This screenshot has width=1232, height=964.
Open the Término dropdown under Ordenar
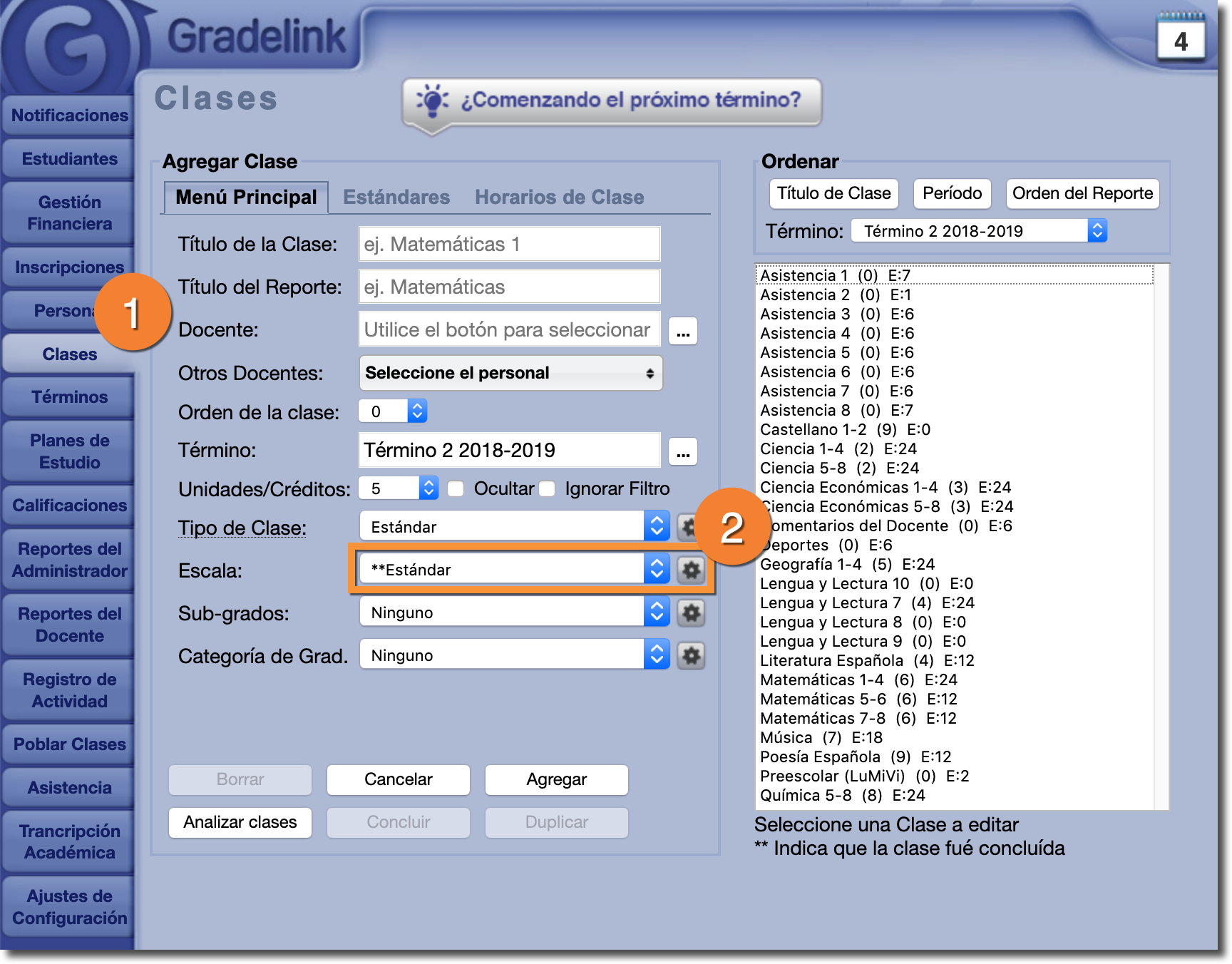point(978,231)
